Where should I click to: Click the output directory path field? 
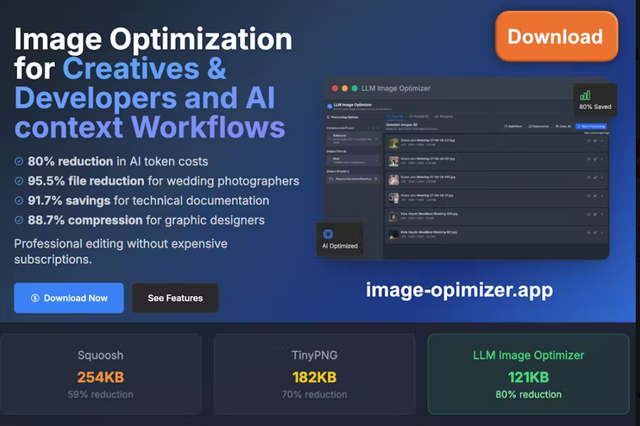(353, 179)
